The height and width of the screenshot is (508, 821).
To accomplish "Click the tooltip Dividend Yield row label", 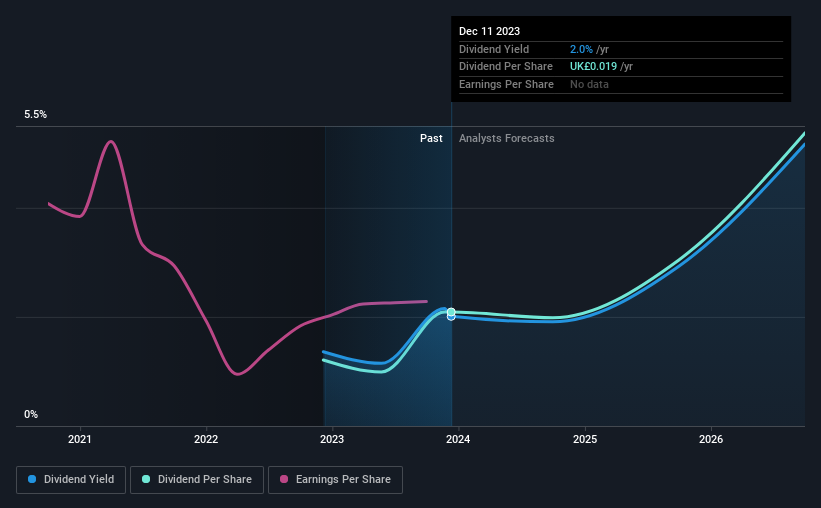I will click(494, 49).
